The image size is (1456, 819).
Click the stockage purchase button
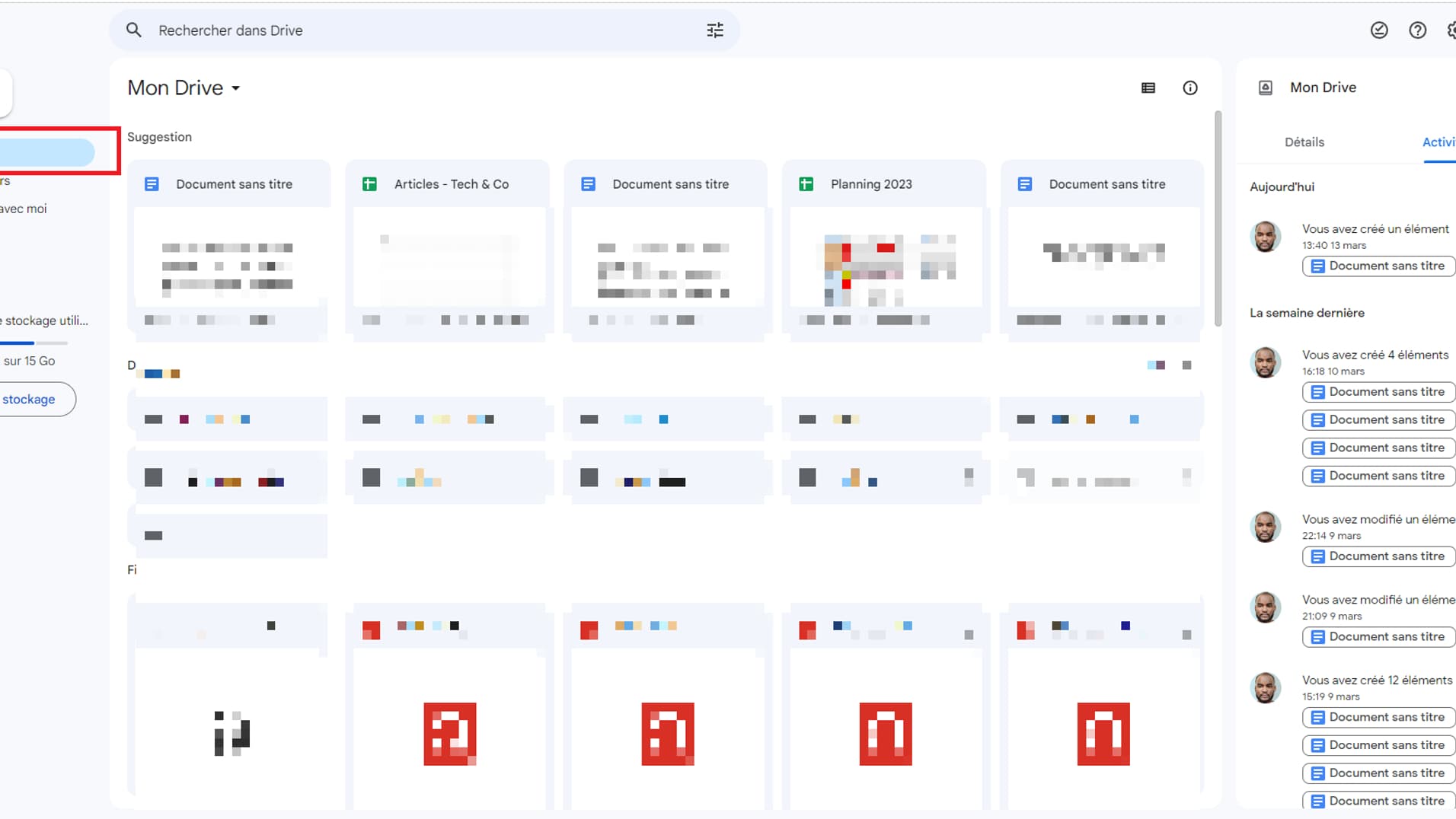tap(34, 400)
